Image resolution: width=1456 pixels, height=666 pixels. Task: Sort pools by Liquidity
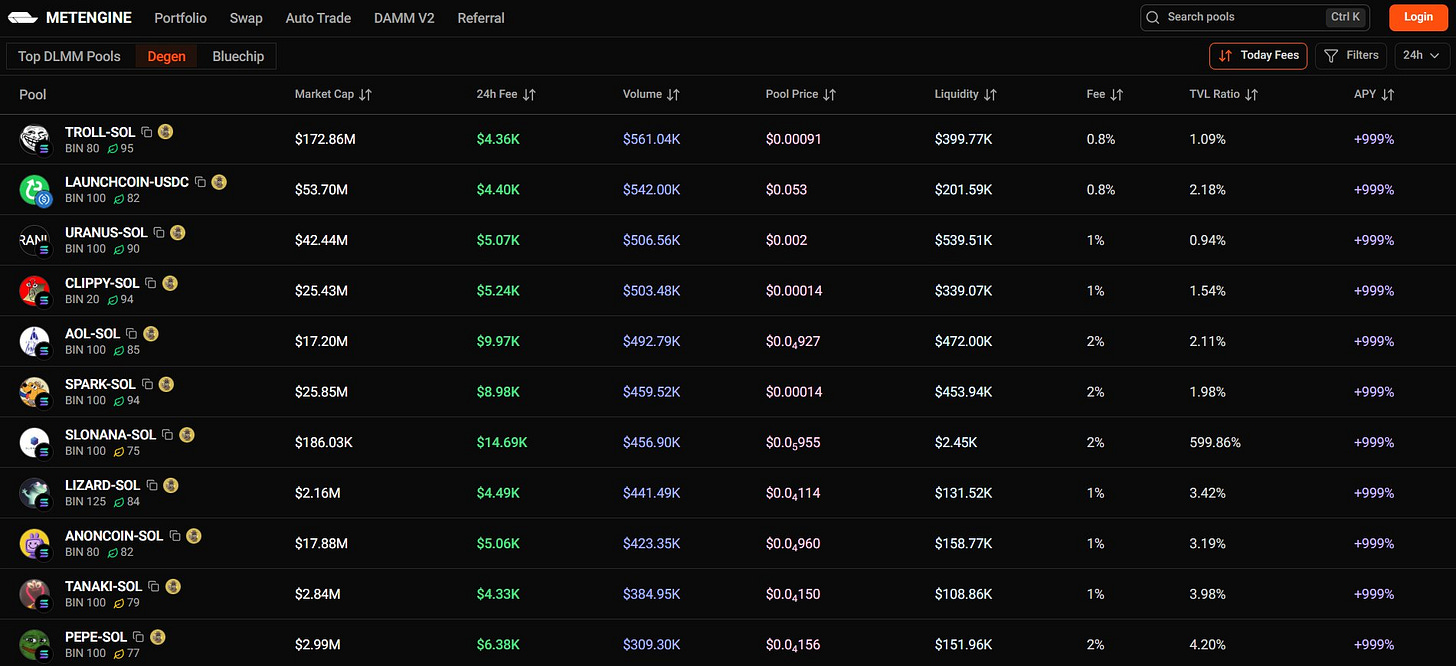966,94
